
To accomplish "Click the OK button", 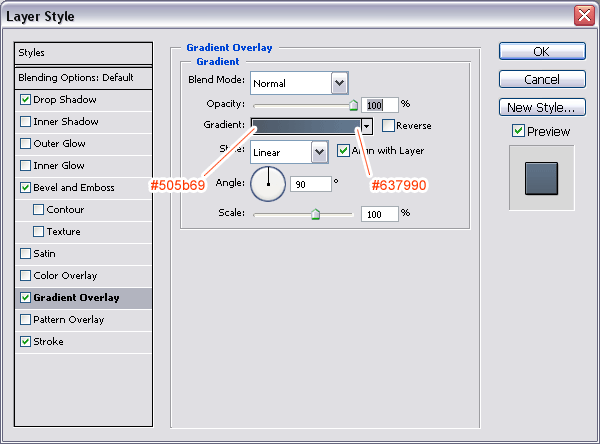I will 541,51.
